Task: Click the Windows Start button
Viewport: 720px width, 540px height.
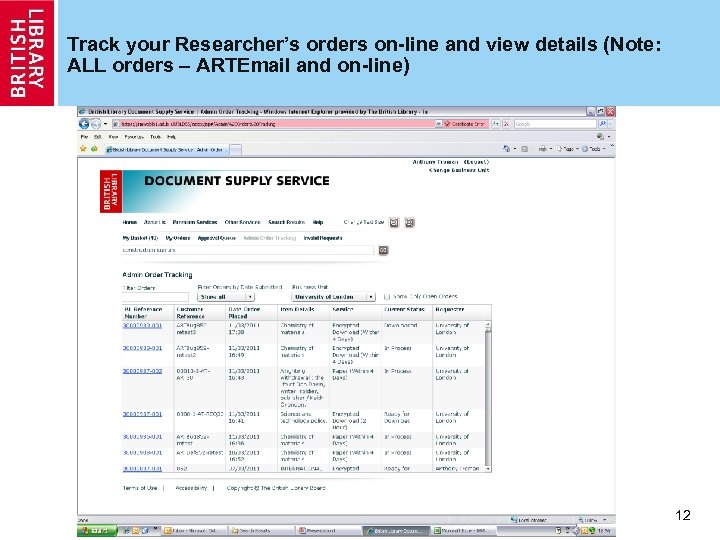Action: [x=97, y=531]
